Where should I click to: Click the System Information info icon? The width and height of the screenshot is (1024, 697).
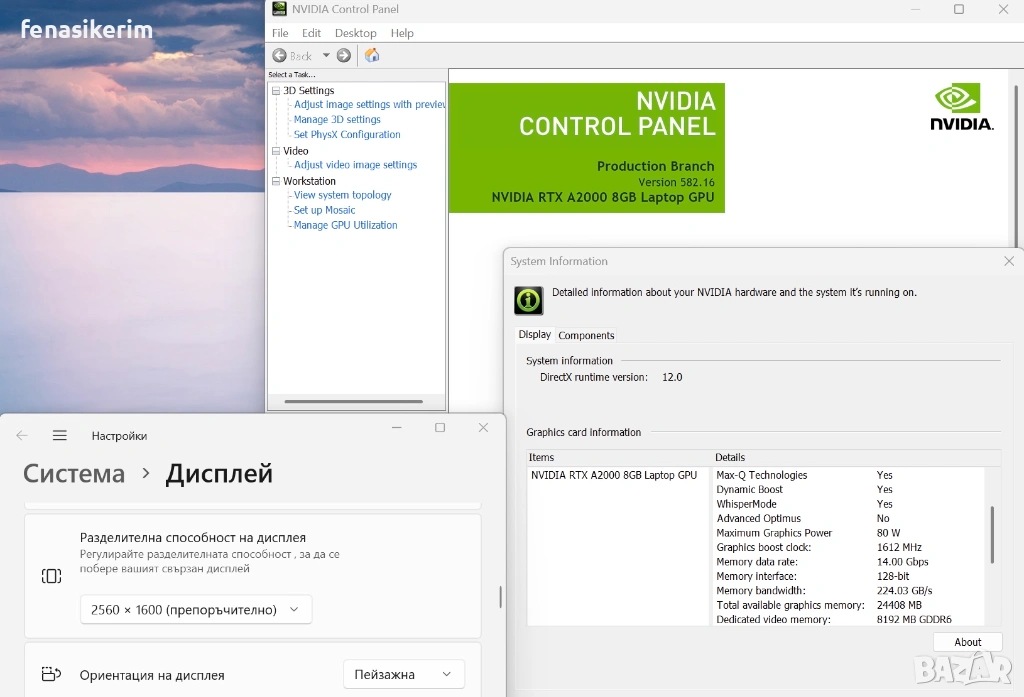[528, 300]
